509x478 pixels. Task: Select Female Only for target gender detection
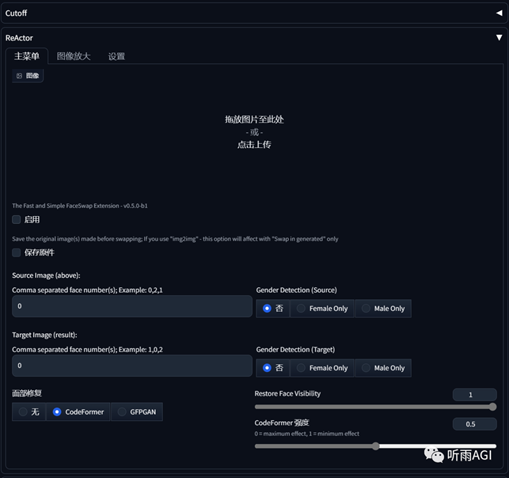322,368
